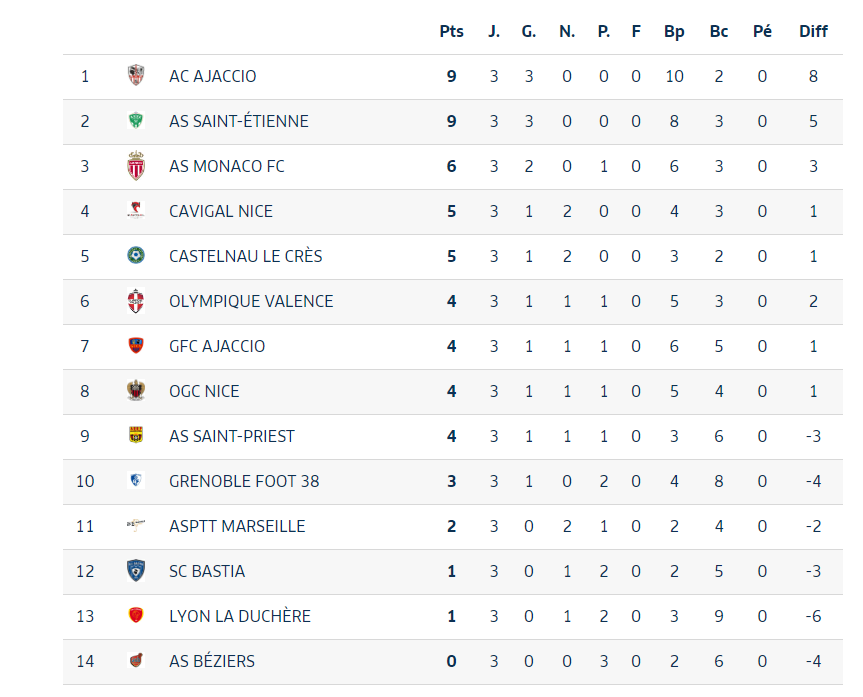The width and height of the screenshot is (863, 697).
Task: Click the Pts column header
Action: [x=452, y=31]
